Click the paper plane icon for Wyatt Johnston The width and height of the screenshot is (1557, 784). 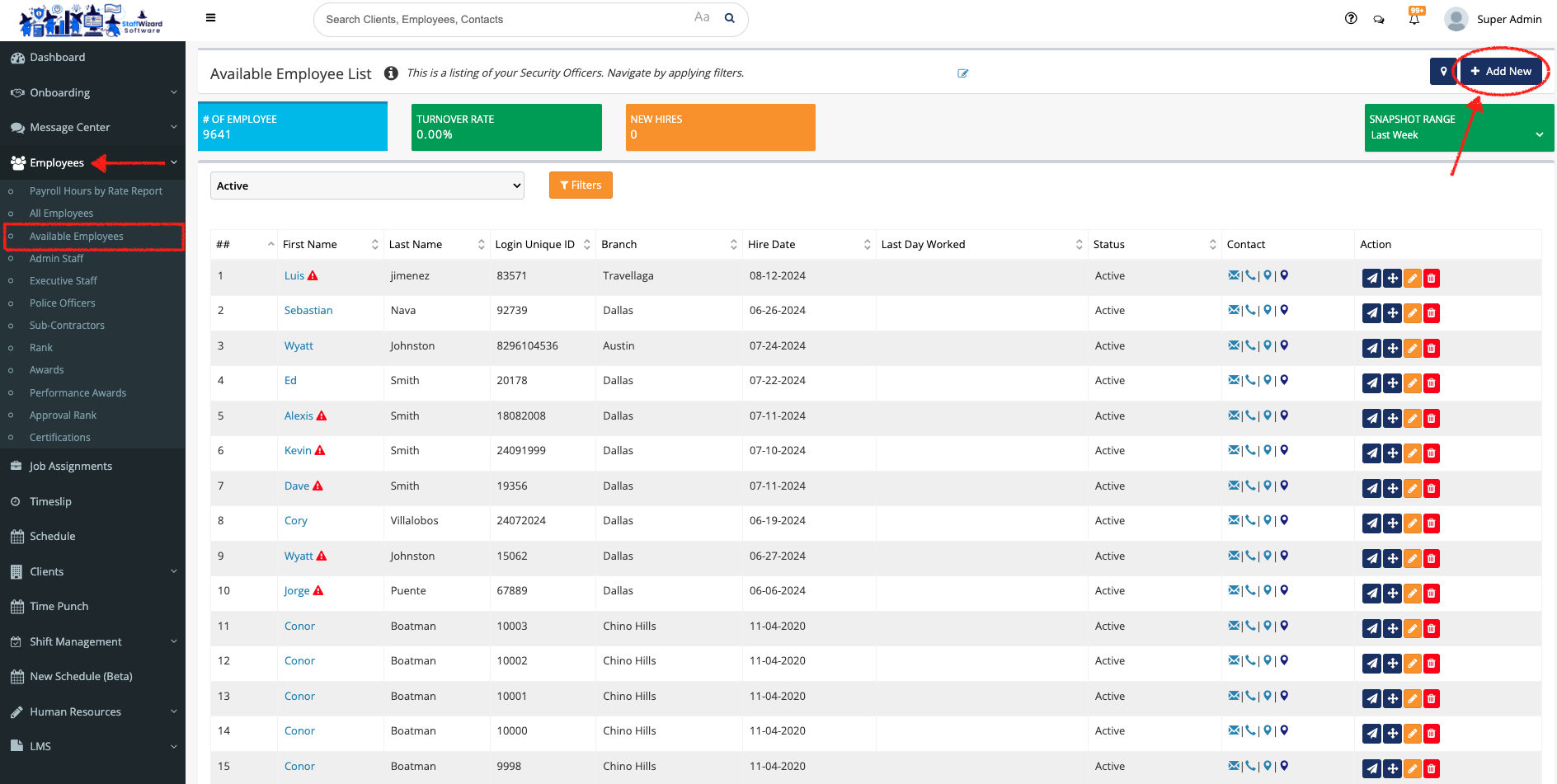[1371, 349]
